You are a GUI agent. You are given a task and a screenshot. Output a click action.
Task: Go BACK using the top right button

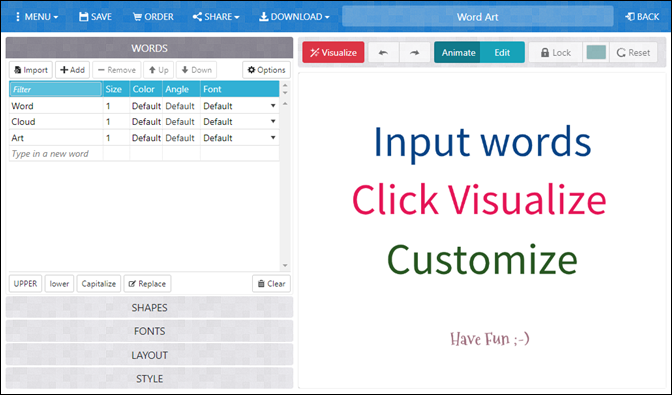[642, 17]
